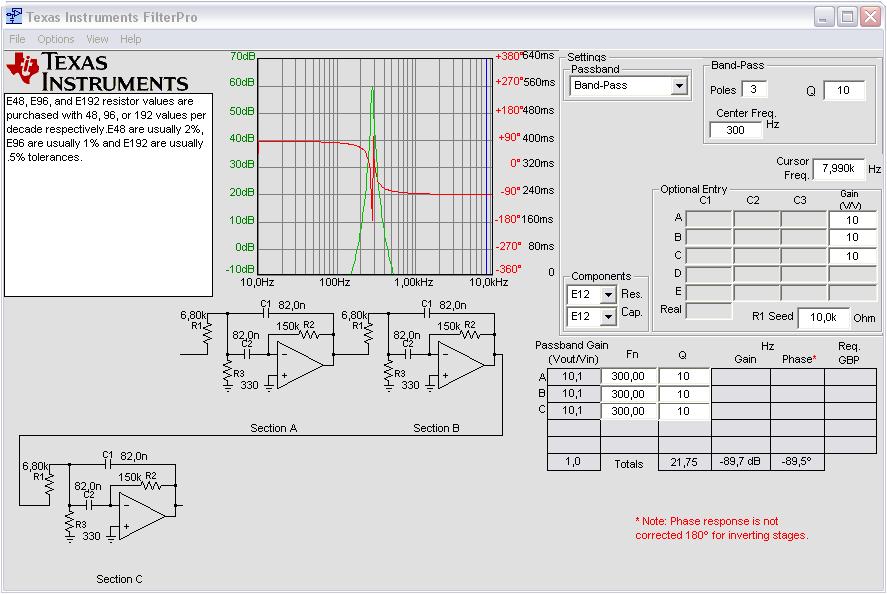Click the op-amp symbol in Section C
Viewport: 887px width, 594px height.
point(141,516)
